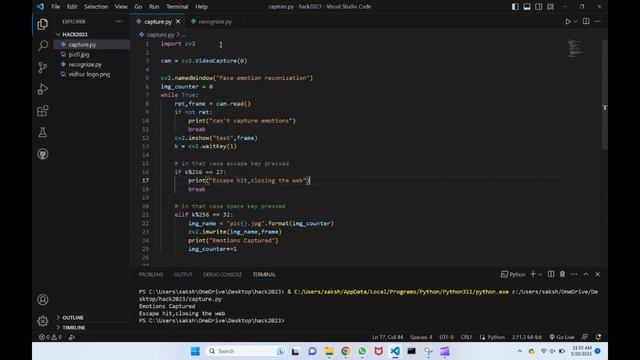The image size is (640, 360).
Task: Run the Python file with play button
Action: point(567,21)
